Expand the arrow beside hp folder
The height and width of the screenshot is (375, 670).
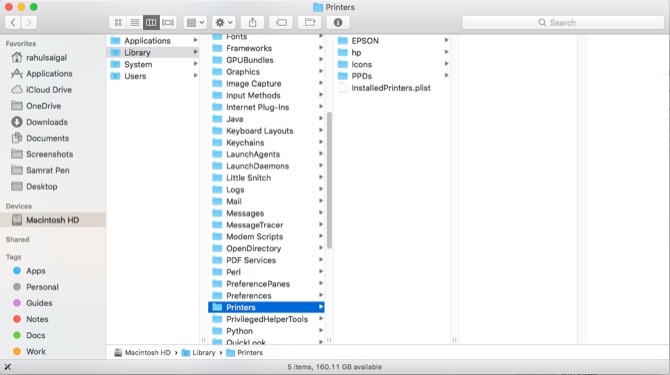click(446, 52)
